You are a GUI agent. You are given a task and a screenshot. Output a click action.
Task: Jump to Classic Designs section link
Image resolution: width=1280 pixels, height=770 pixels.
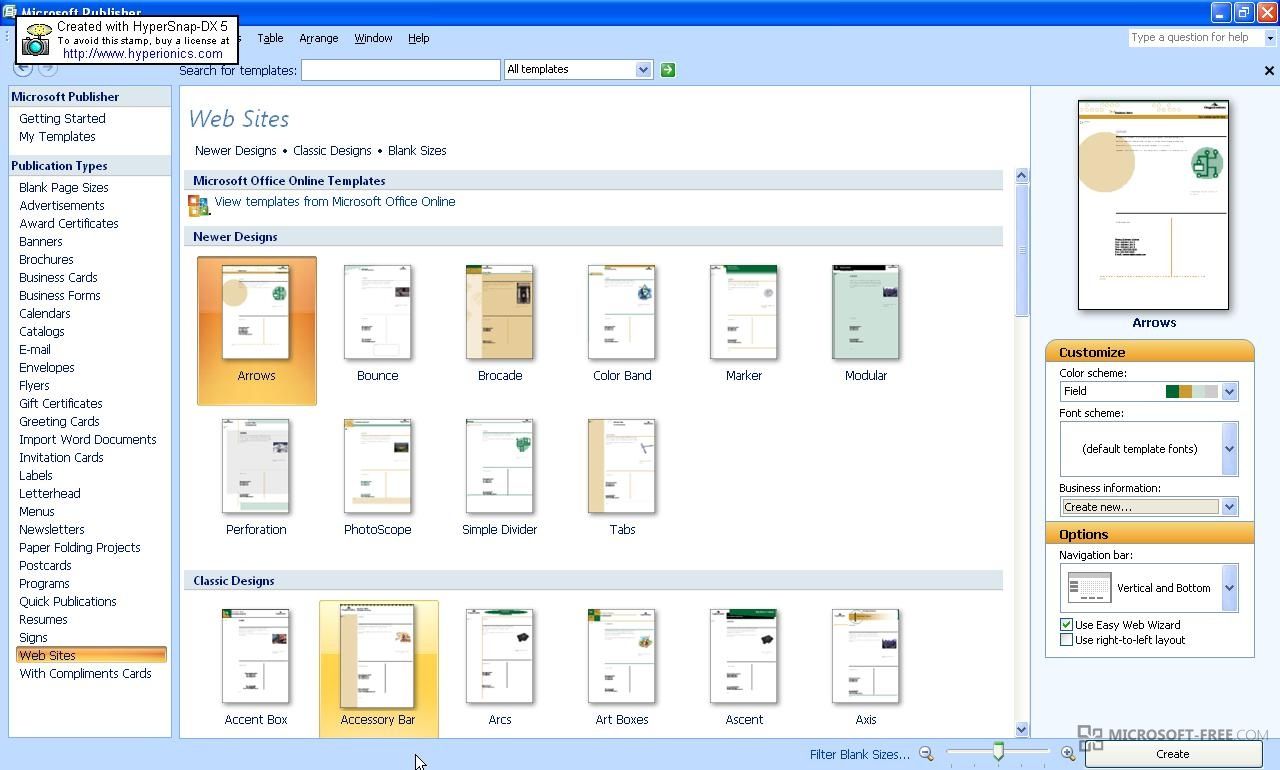point(332,151)
